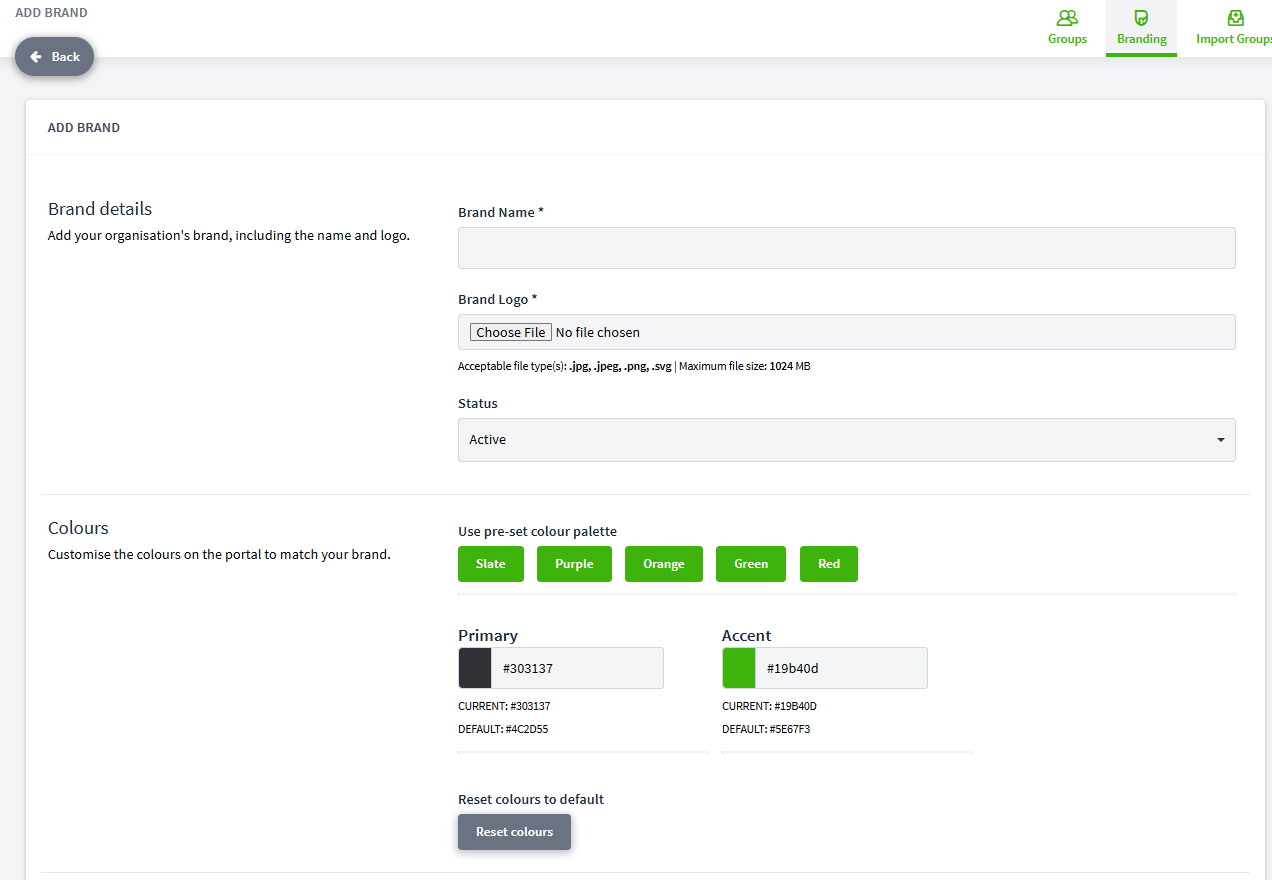Click the 'Customise the colours on the portal' description
Screen dimensions: 1272x880
tap(219, 554)
